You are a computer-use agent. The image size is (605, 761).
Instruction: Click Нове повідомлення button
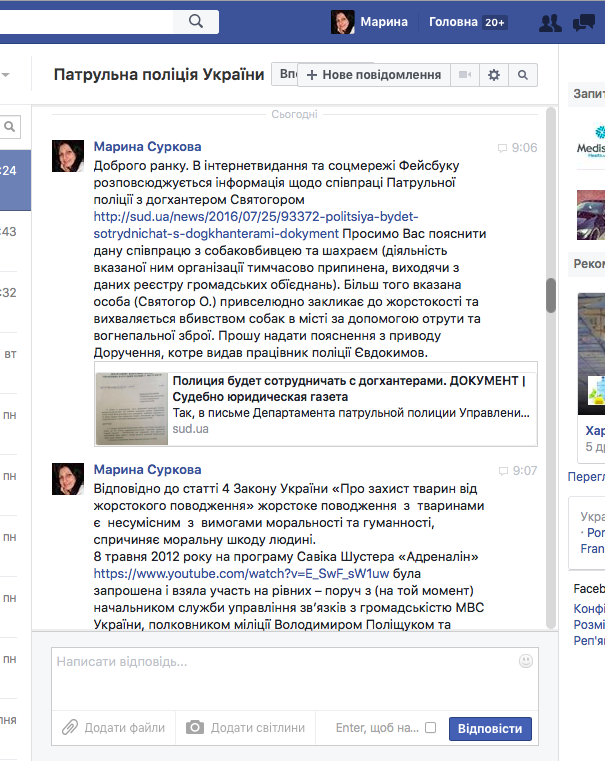click(374, 75)
